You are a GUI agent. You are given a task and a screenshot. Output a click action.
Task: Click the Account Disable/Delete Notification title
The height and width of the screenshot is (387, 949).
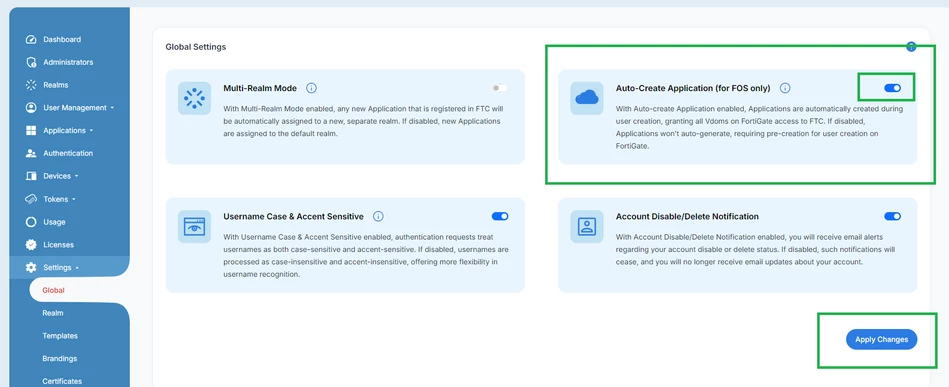[x=687, y=216]
